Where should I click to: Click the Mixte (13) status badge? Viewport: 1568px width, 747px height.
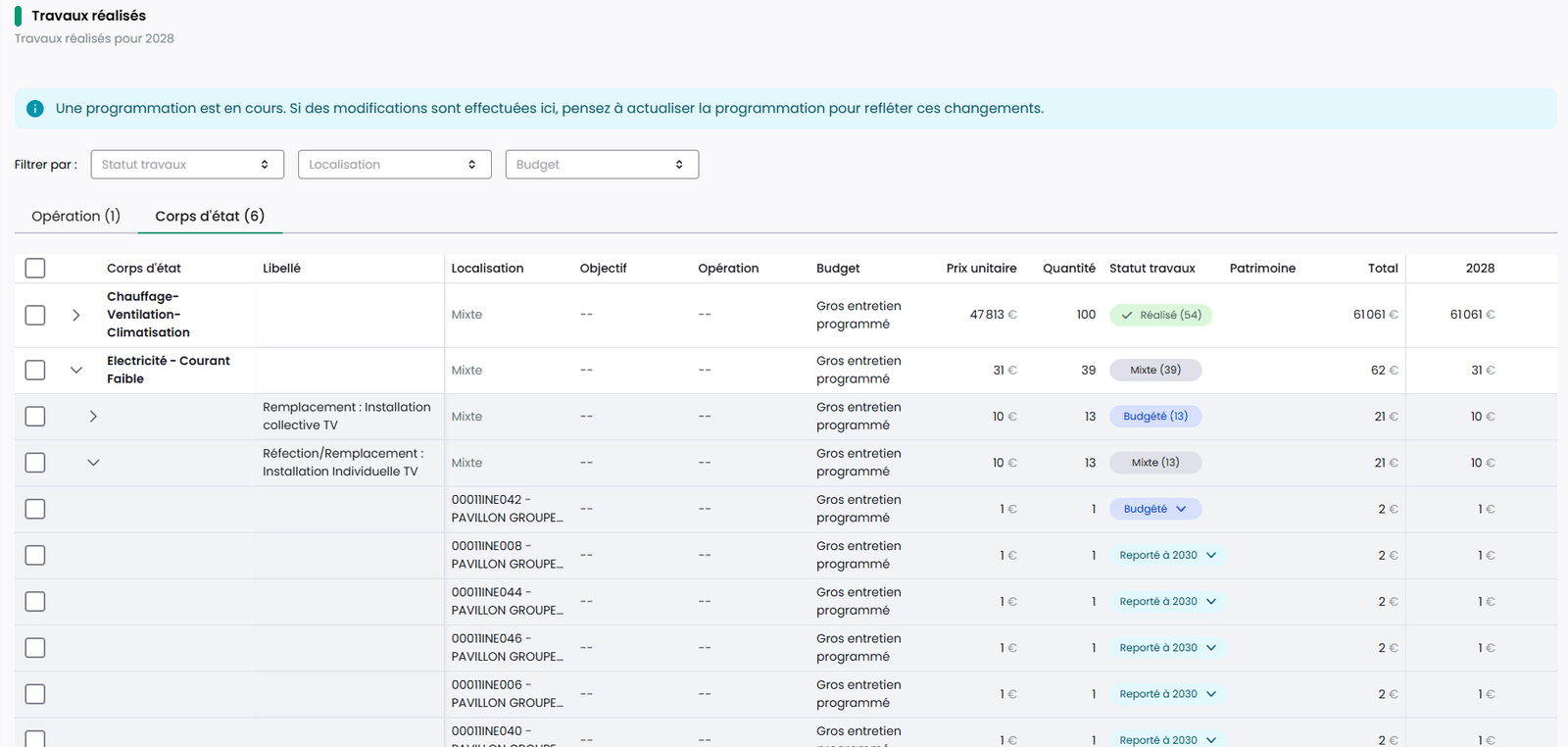tap(1155, 462)
